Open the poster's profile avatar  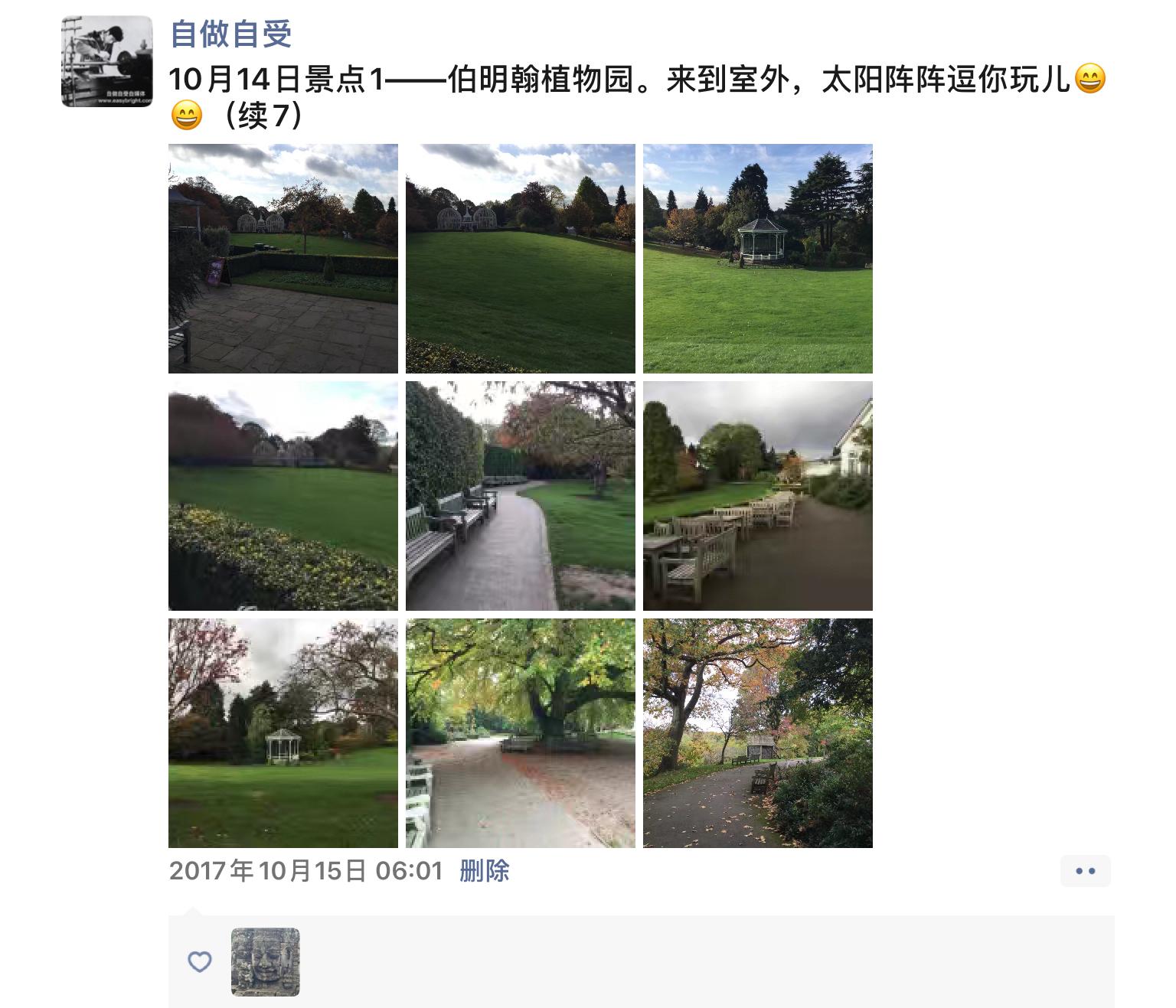[107, 61]
